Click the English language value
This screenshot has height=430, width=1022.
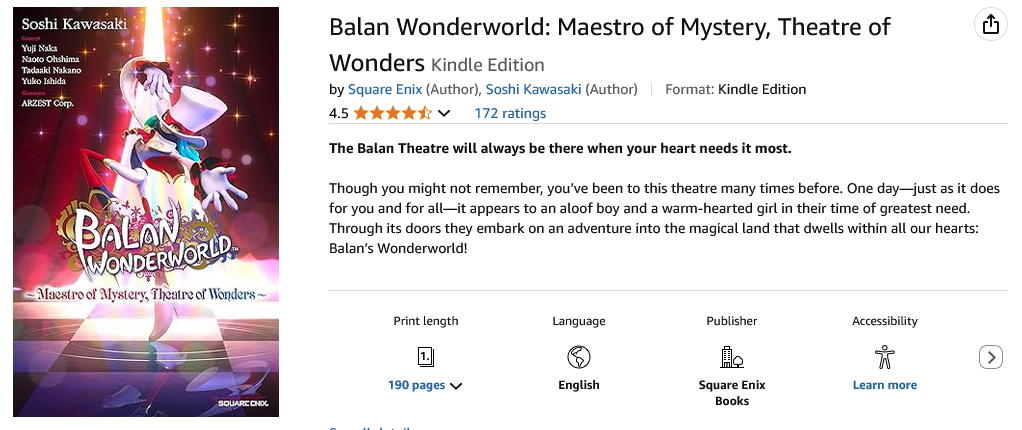tap(578, 385)
